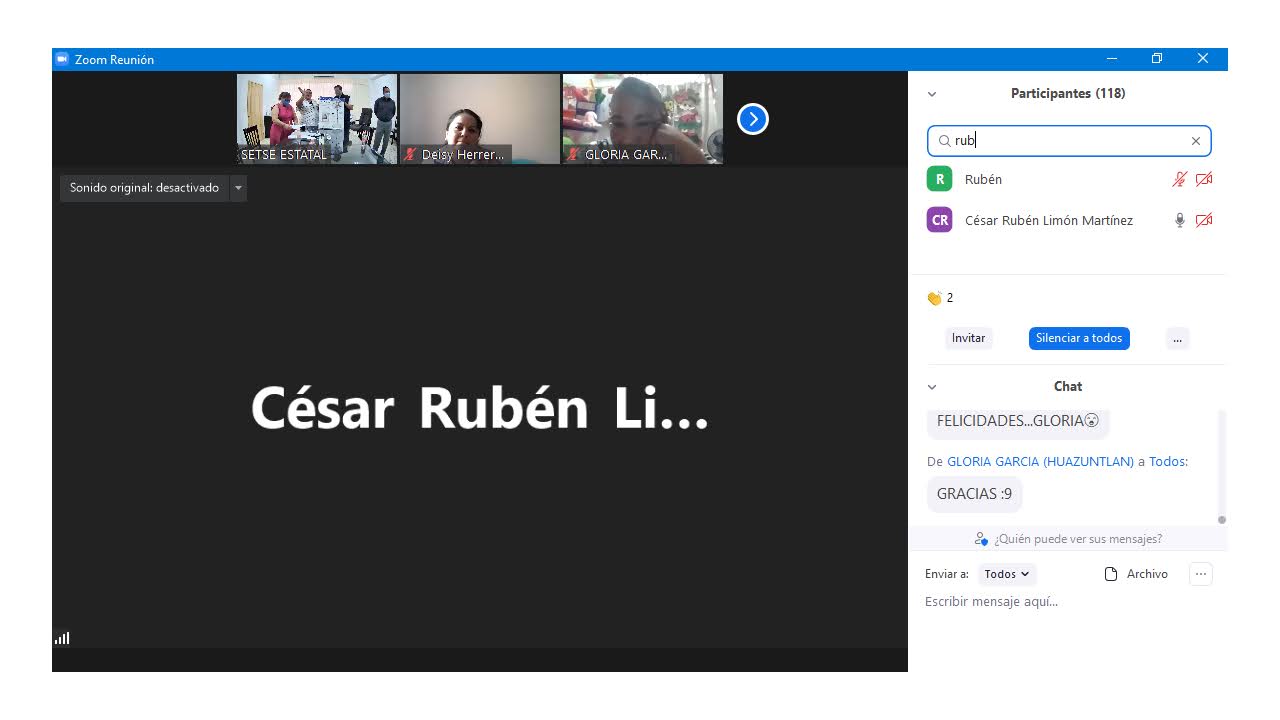Toggle Sonido original: desactivado button
Image resolution: width=1280 pixels, height=720 pixels.
(x=144, y=188)
